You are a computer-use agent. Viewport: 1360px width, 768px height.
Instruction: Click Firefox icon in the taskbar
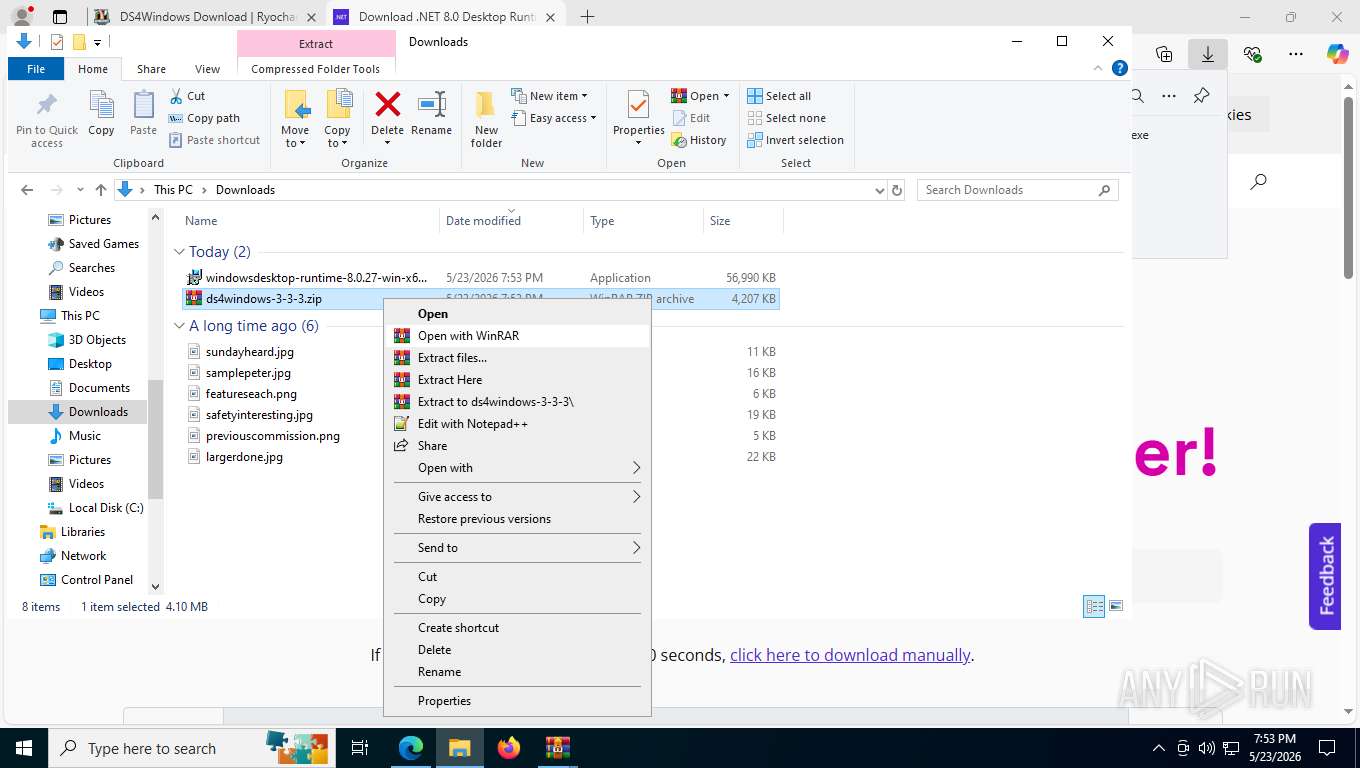[509, 748]
